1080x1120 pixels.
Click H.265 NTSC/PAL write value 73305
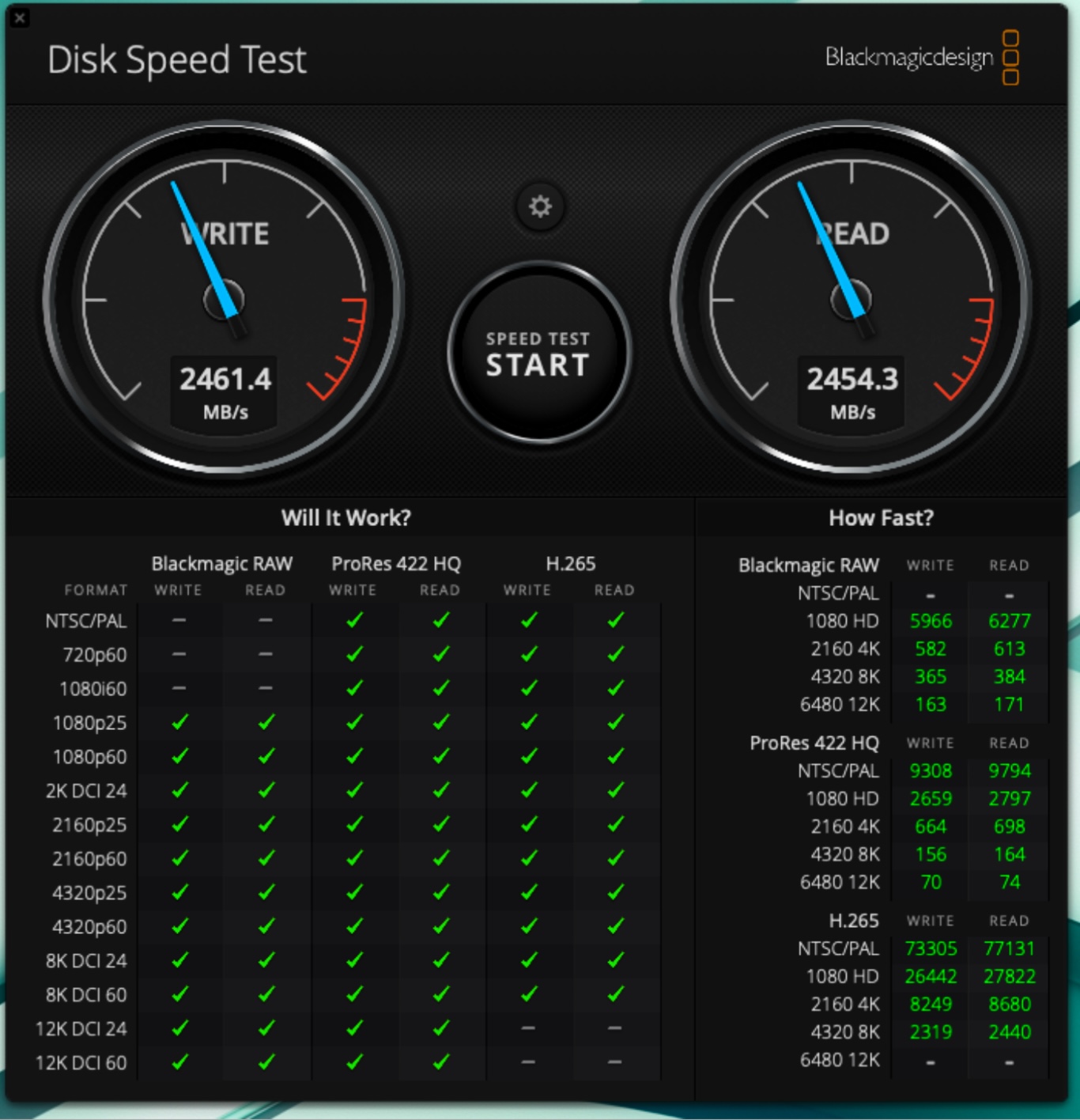click(x=931, y=948)
